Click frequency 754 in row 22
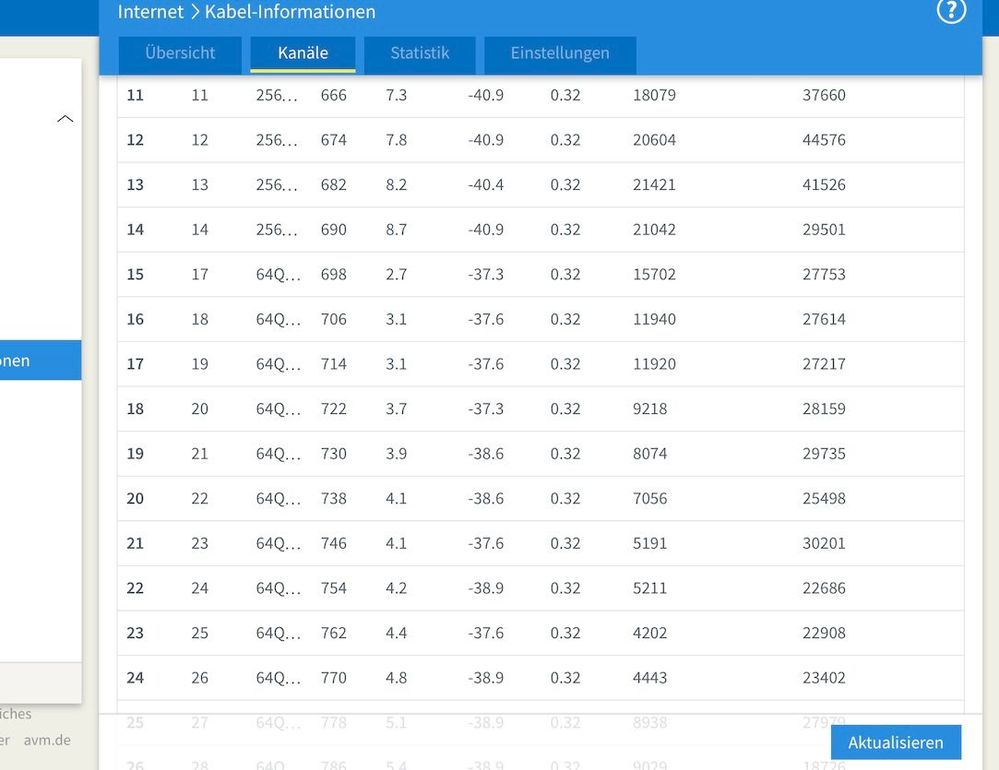 tap(333, 588)
